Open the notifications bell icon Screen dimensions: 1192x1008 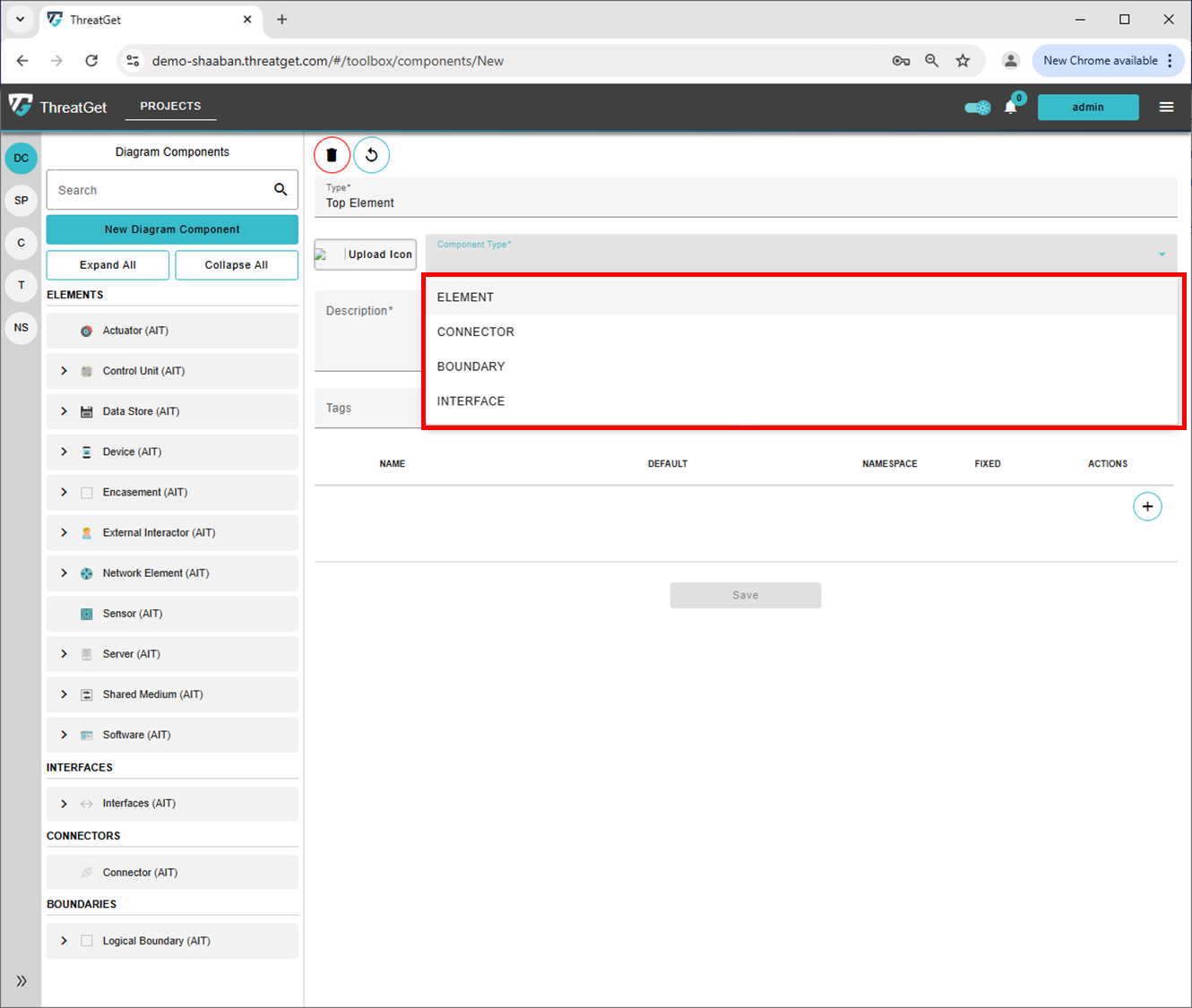pyautogui.click(x=1010, y=108)
